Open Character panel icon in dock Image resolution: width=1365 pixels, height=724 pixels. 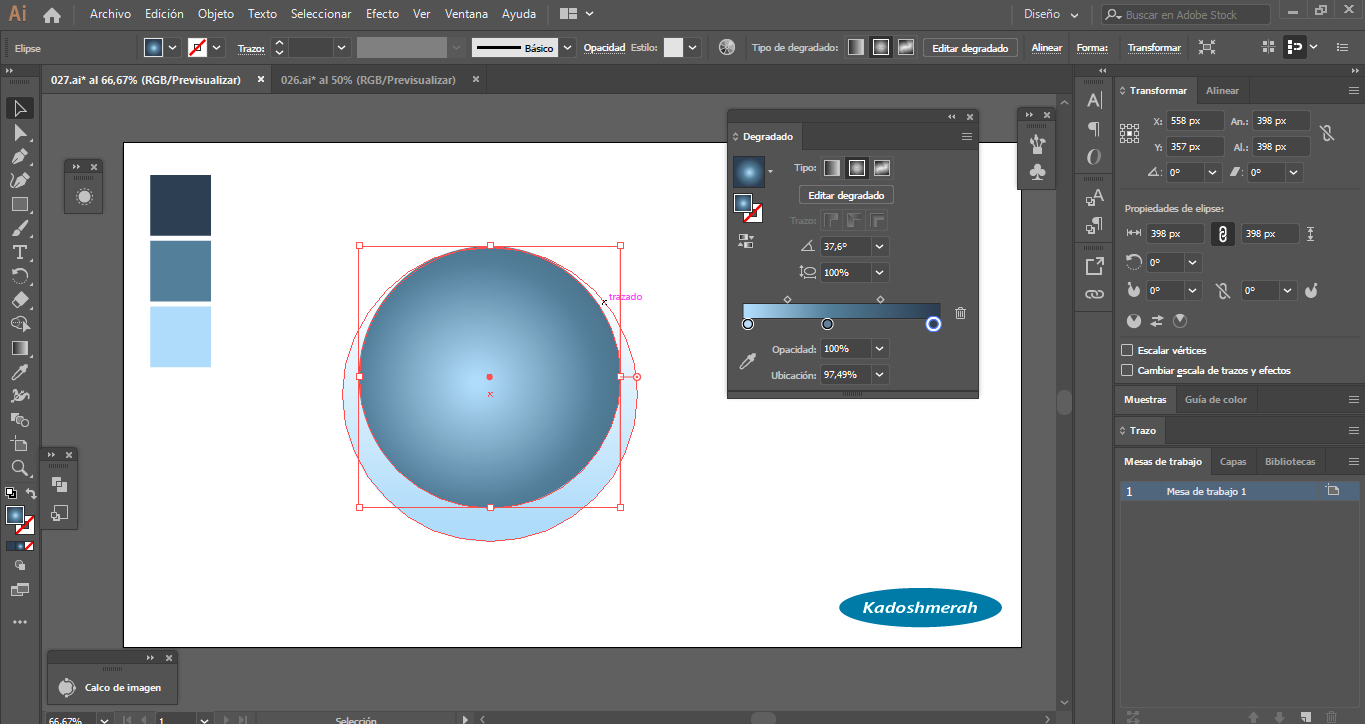[1094, 100]
